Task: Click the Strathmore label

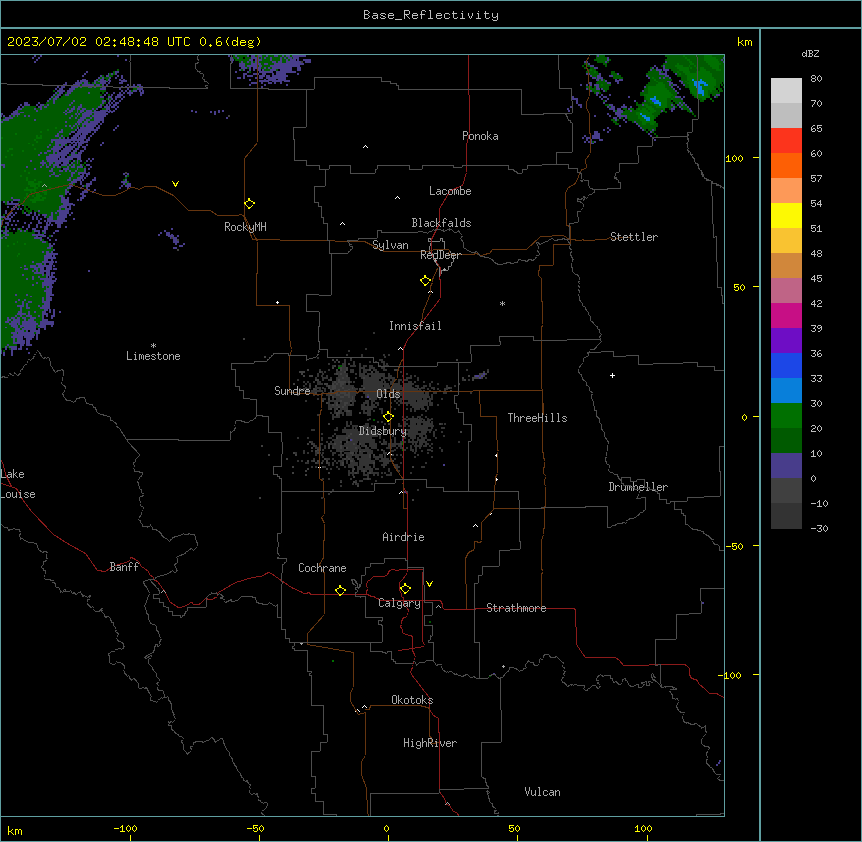Action: point(516,608)
